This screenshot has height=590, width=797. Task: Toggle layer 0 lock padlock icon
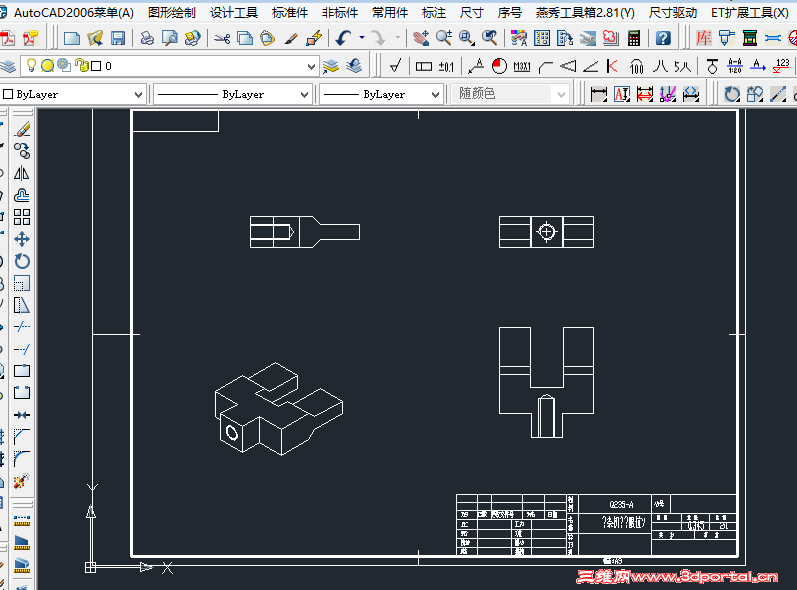pyautogui.click(x=80, y=65)
